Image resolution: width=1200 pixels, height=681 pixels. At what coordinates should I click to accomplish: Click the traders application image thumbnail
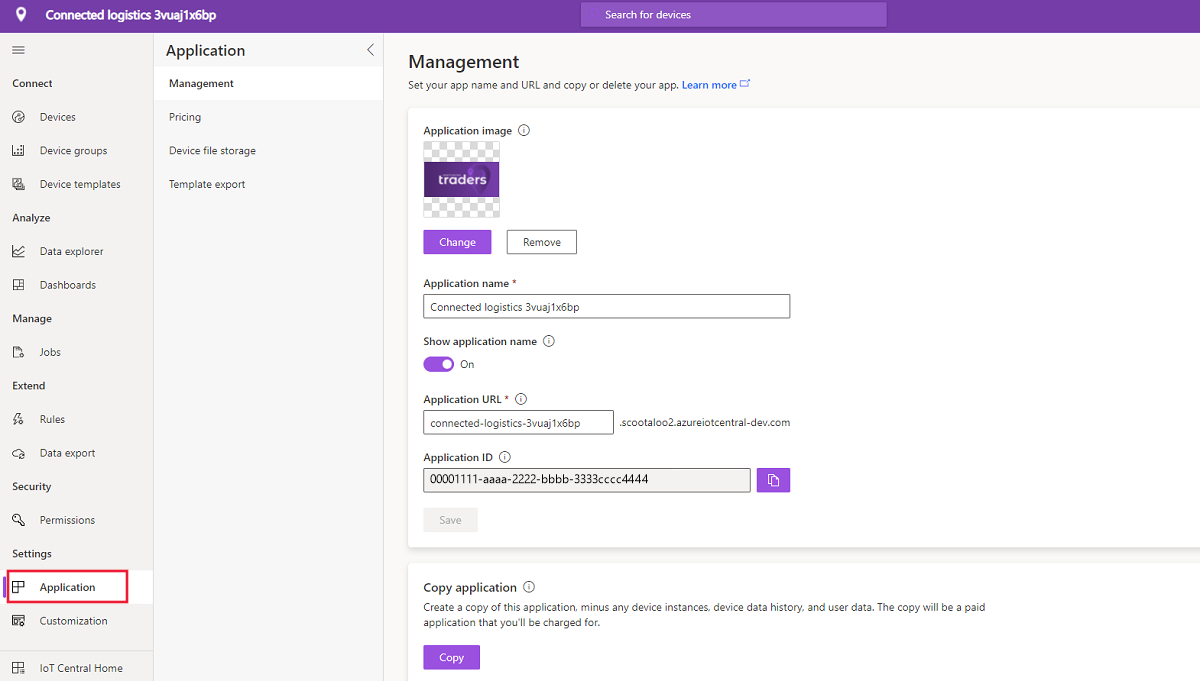click(x=461, y=180)
